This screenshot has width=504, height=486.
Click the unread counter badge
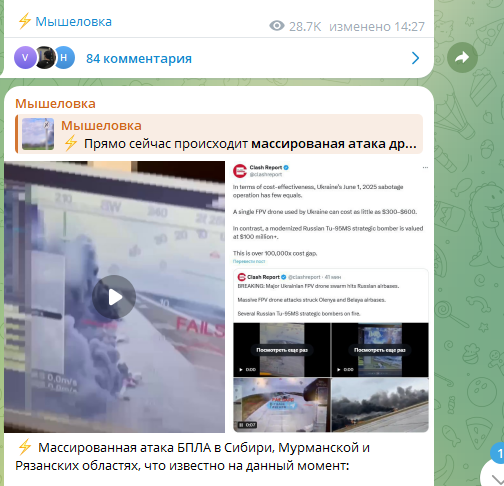[498, 453]
